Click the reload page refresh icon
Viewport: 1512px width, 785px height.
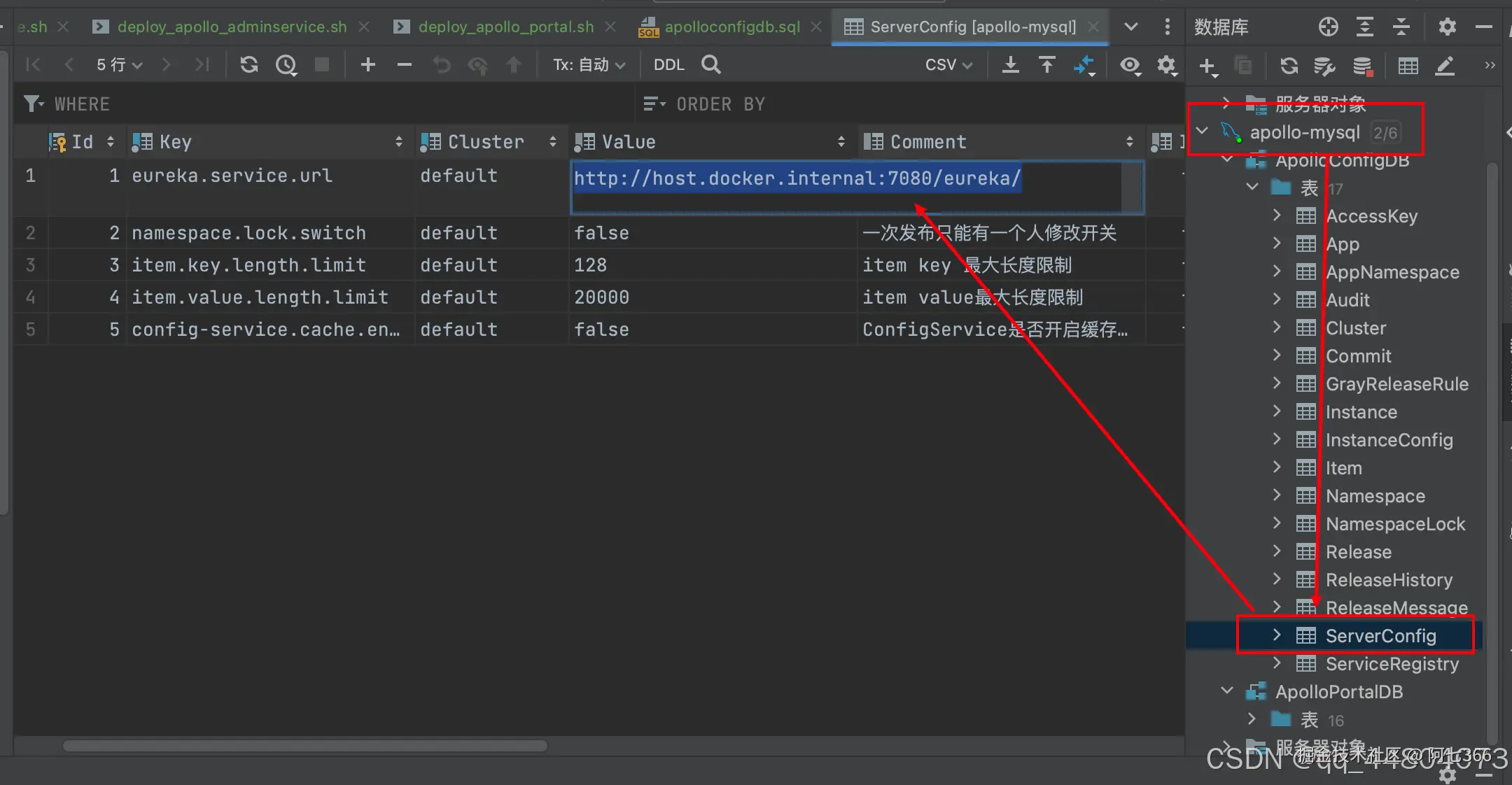(x=248, y=65)
